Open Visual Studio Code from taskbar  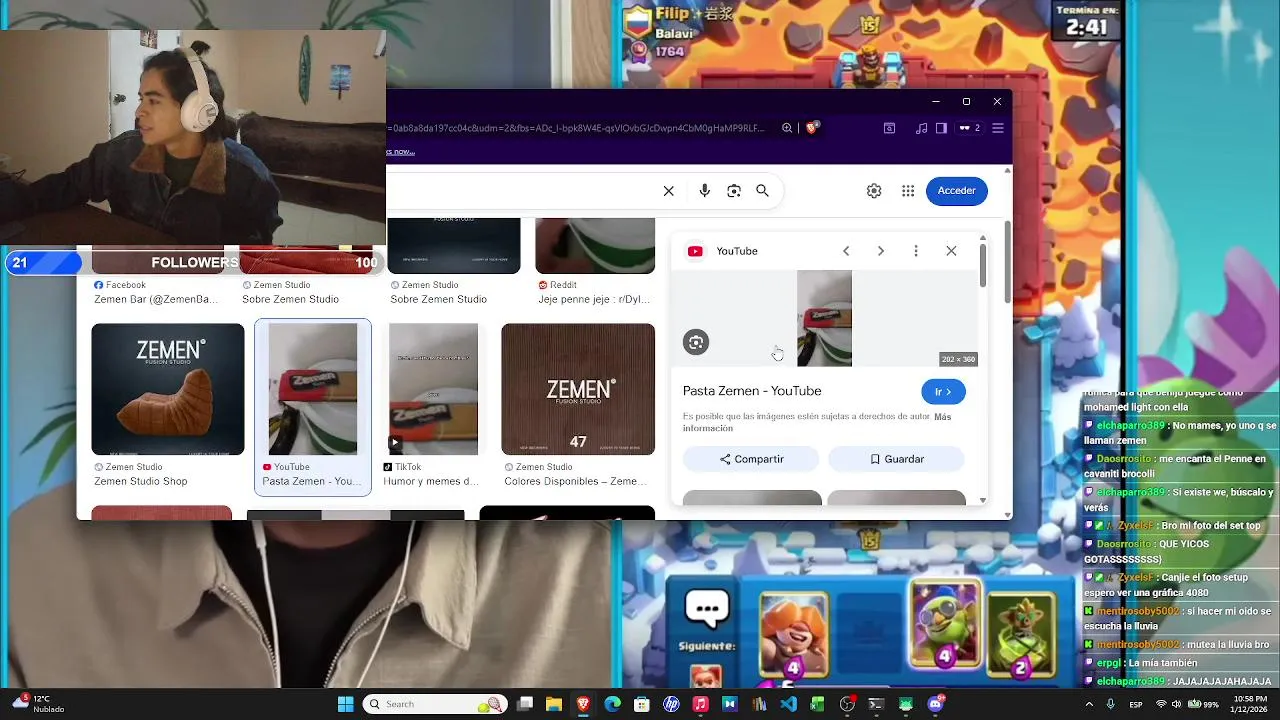coord(788,704)
